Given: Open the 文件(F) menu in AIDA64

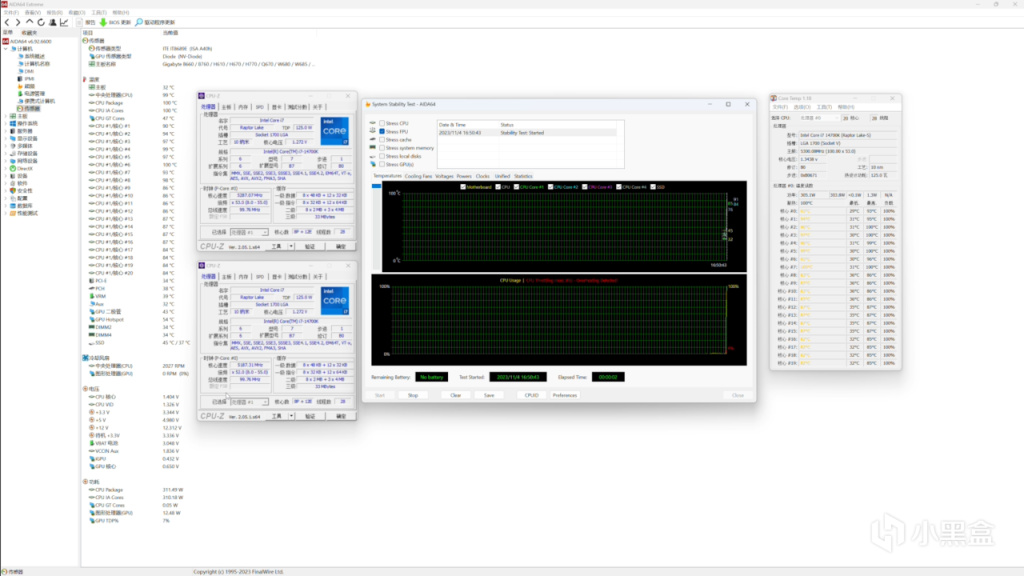Looking at the screenshot, I should pos(11,12).
